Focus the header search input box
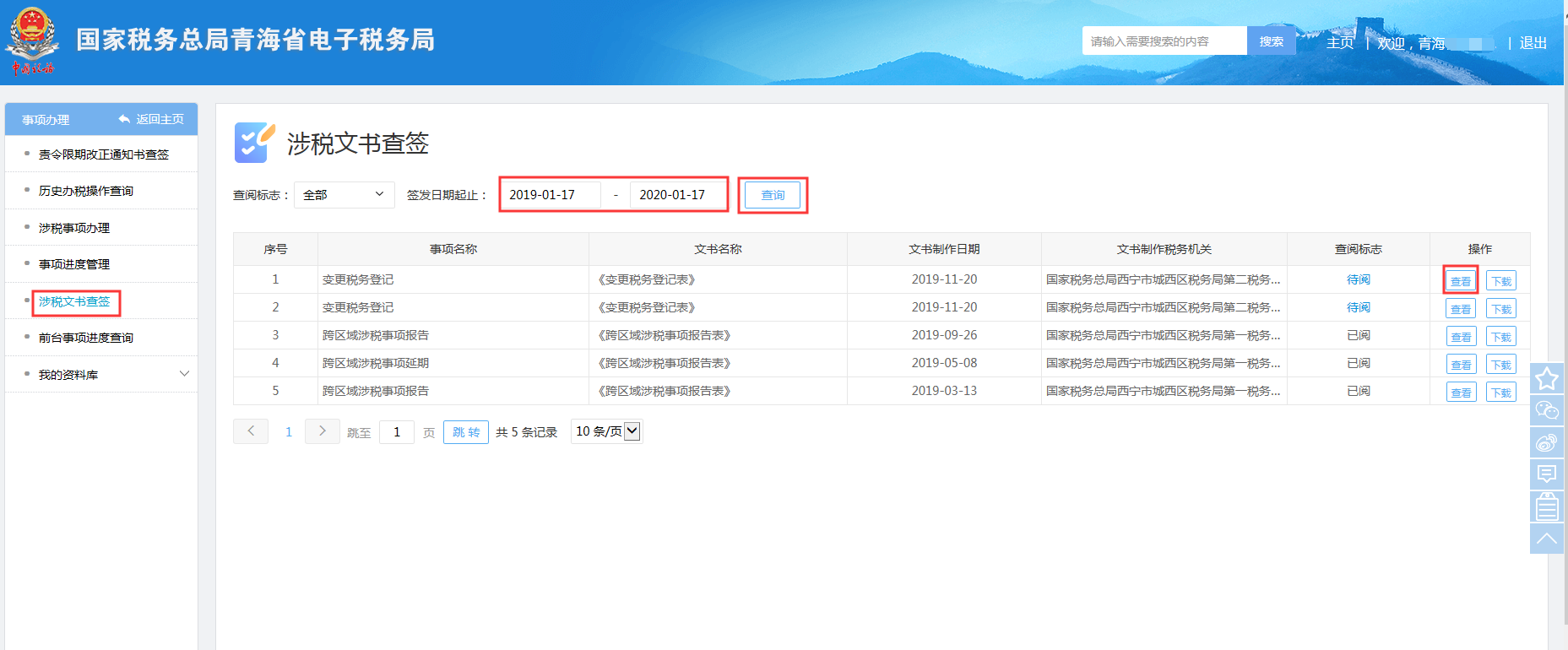 pos(1164,41)
